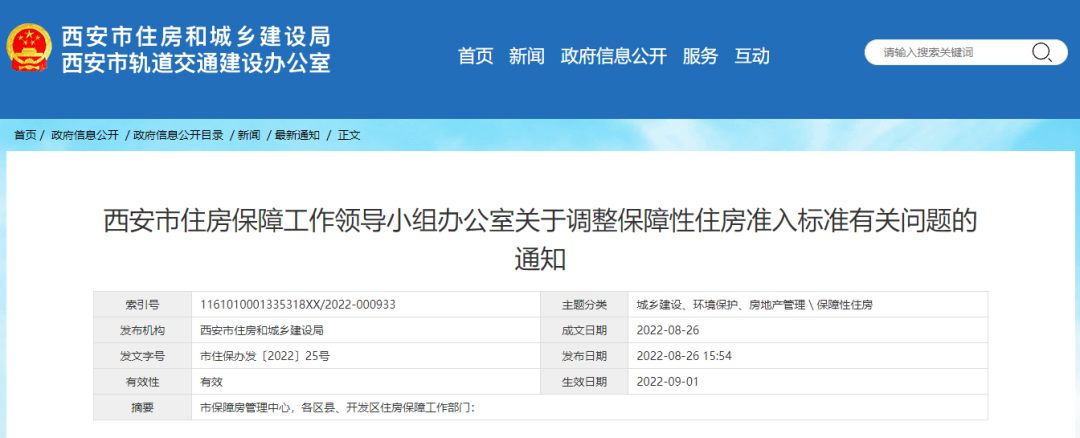Screen dimensions: 1080x438
Task: Open the 新闻 navigation menu item
Action: pos(526,56)
